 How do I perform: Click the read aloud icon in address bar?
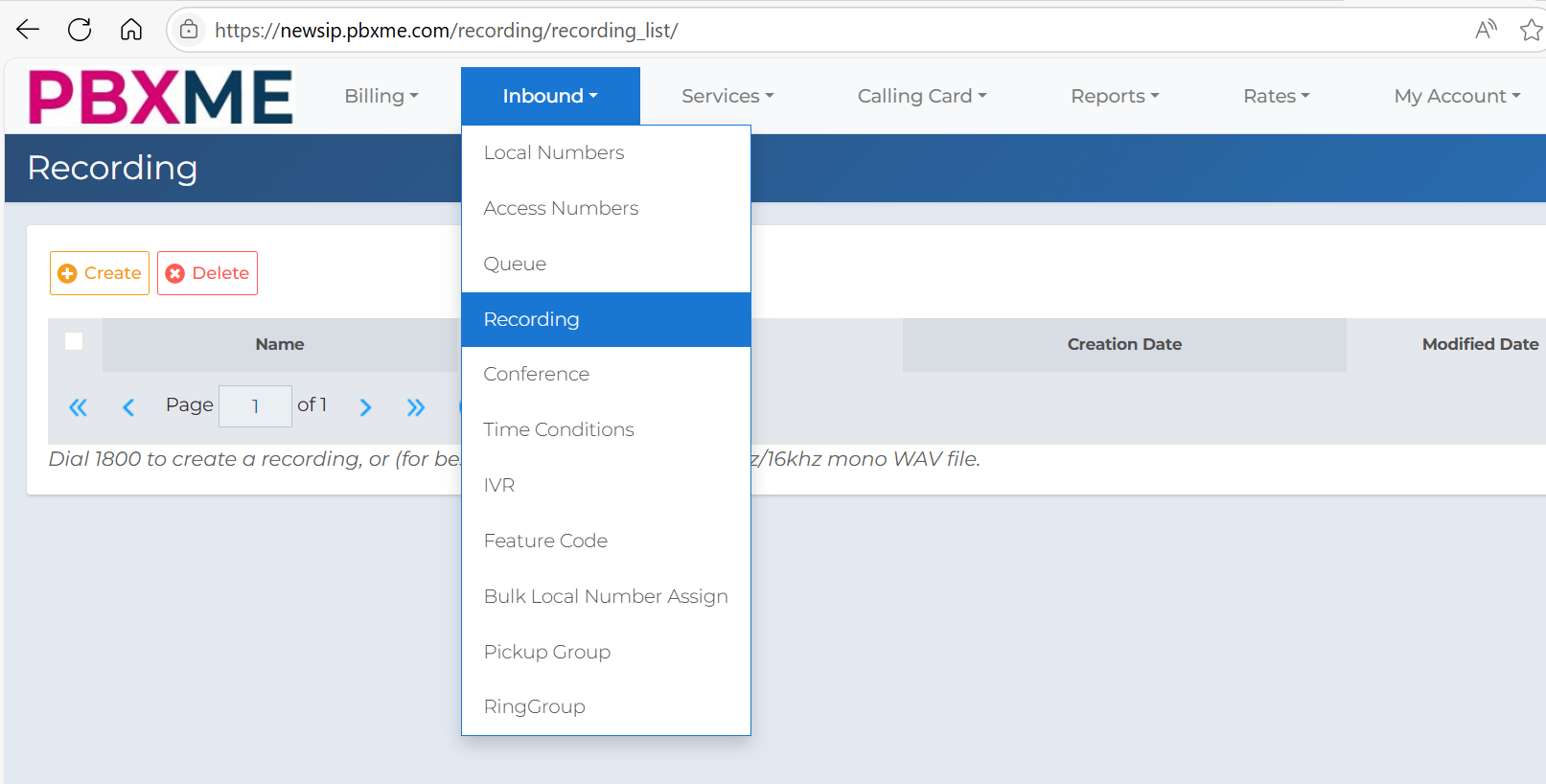tap(1486, 30)
